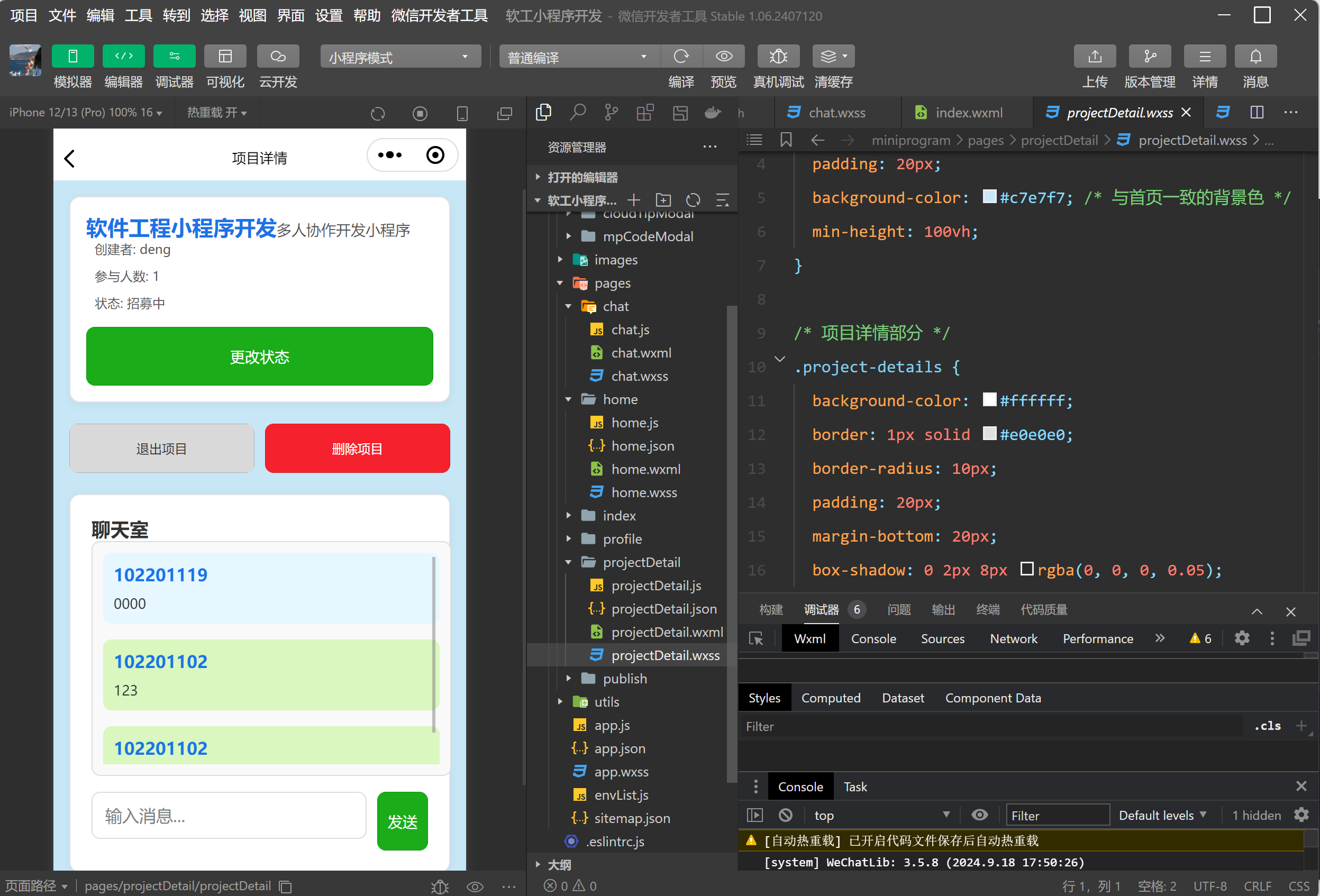The height and width of the screenshot is (896, 1320).
Task: Click the red 删除项目 button
Action: [x=357, y=449]
